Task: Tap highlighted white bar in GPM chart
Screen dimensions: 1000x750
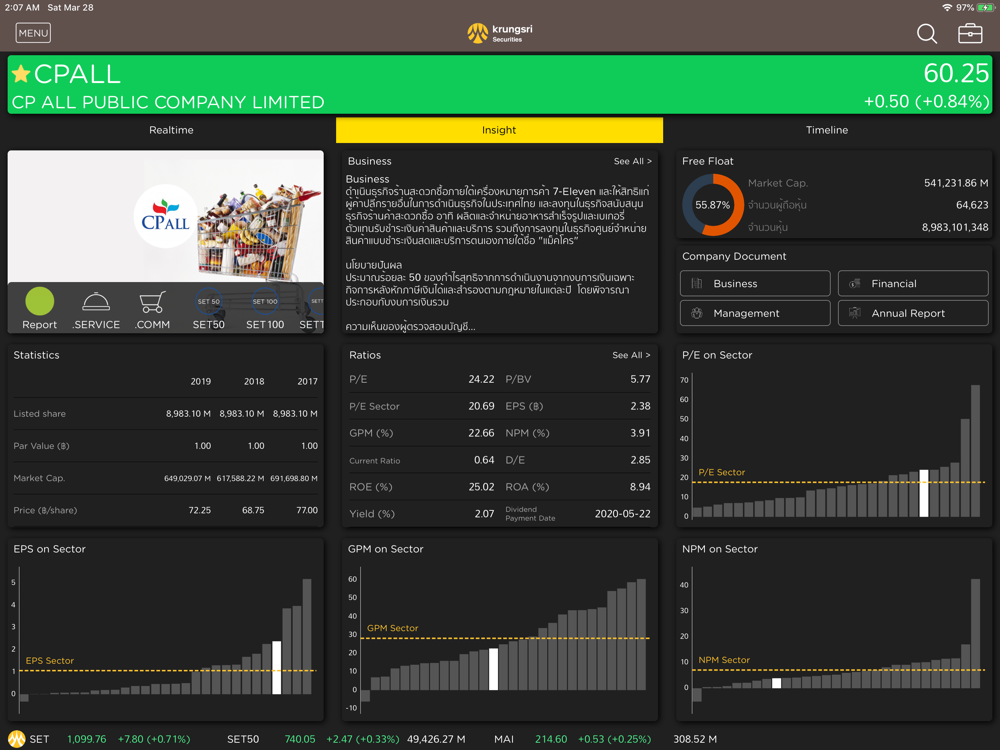Action: (493, 669)
